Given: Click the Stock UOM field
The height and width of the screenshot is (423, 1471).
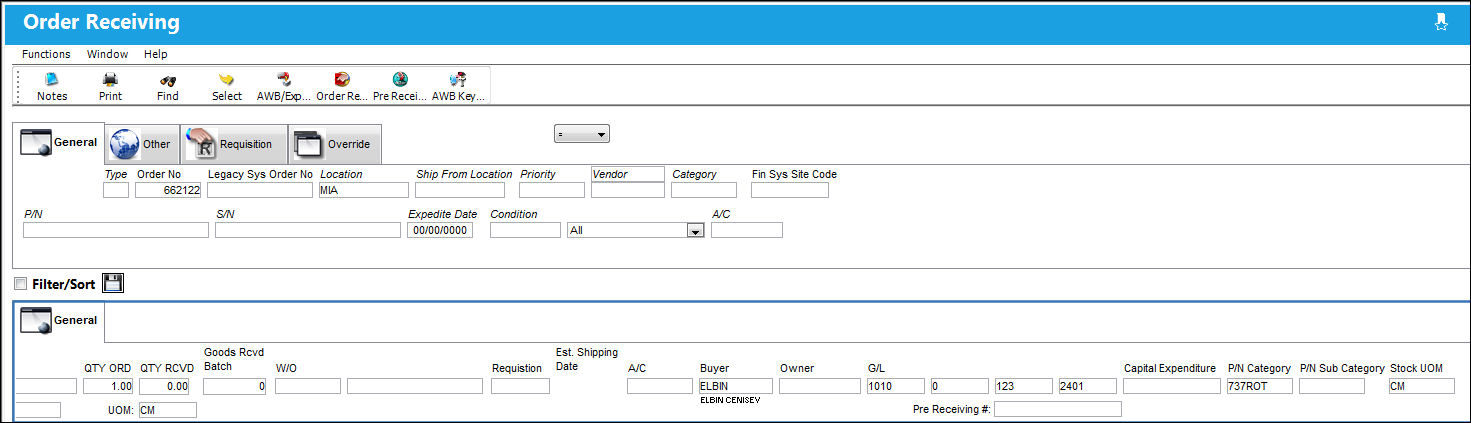Looking at the screenshot, I should coord(1422,386).
